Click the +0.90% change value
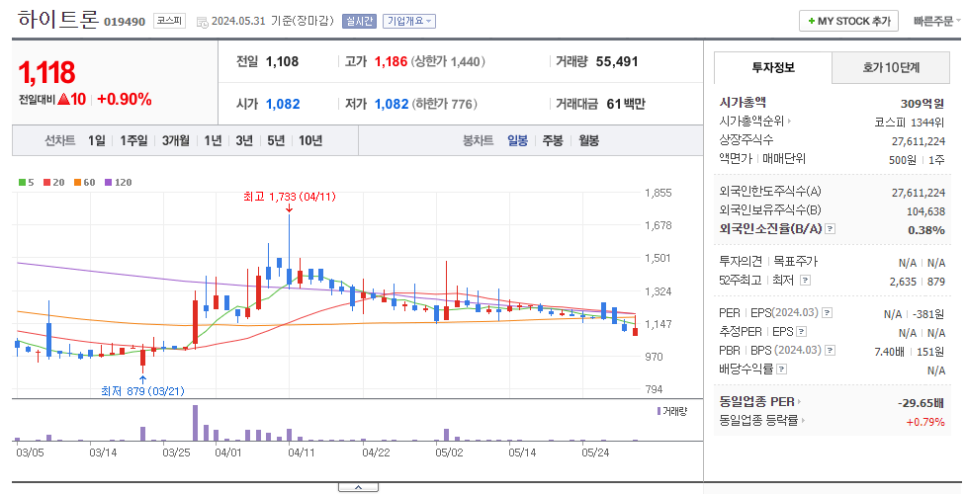Image resolution: width=966 pixels, height=494 pixels. click(124, 99)
